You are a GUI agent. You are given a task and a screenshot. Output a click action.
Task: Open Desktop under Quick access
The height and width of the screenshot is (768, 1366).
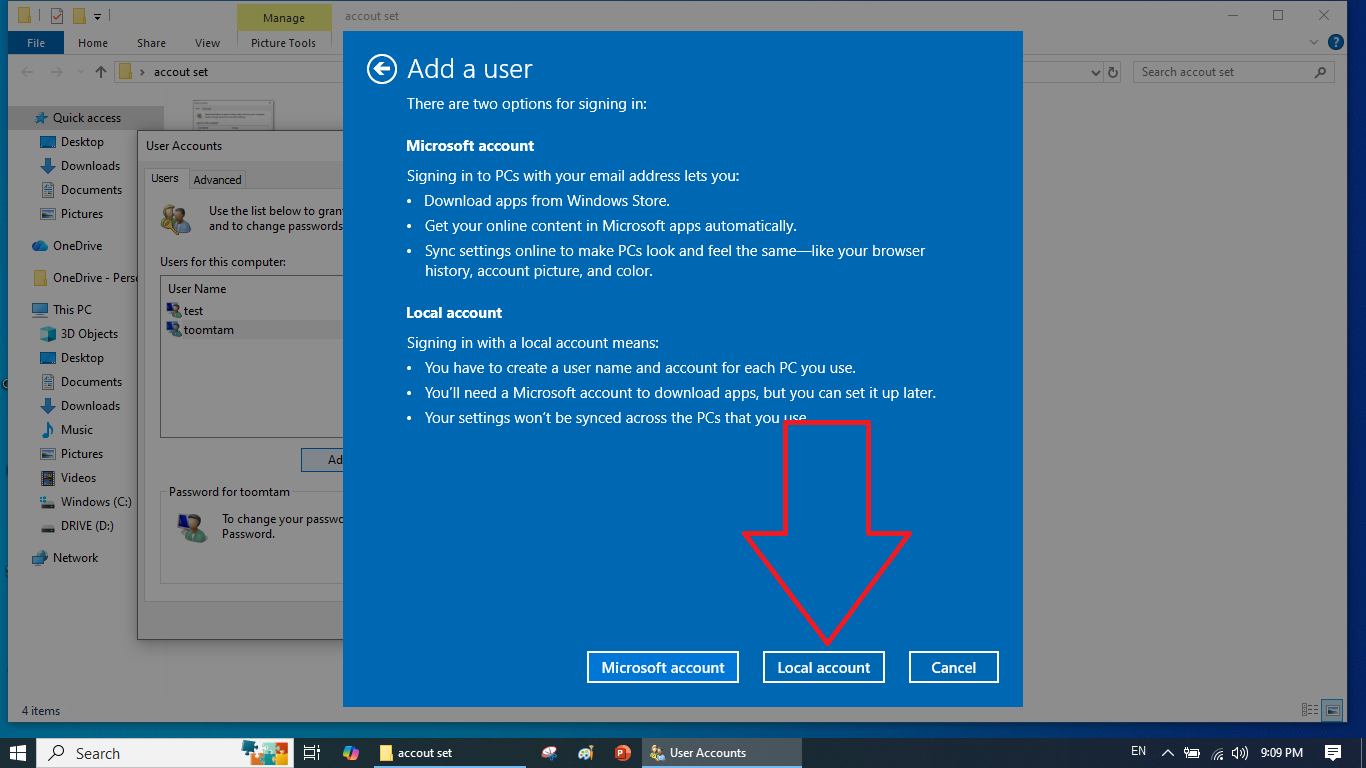[82, 142]
